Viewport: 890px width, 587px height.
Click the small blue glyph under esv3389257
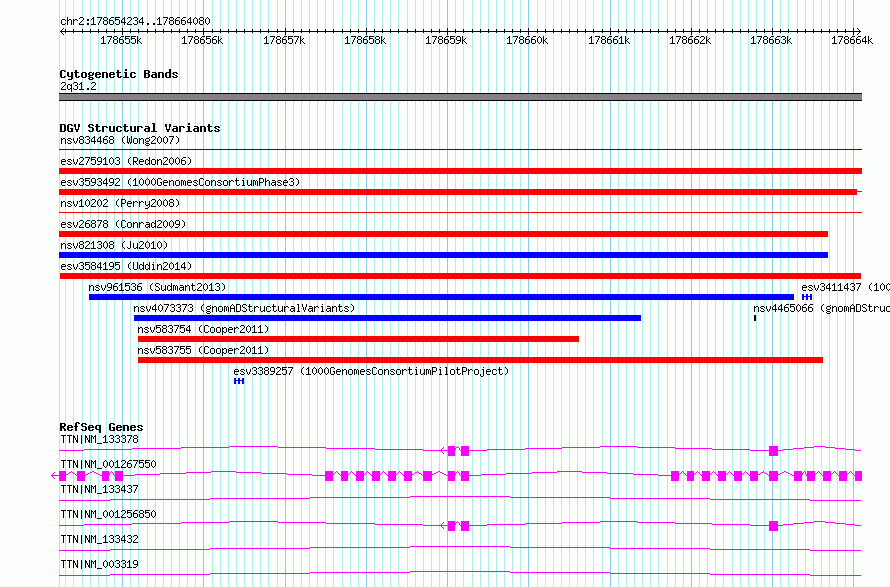[x=239, y=381]
